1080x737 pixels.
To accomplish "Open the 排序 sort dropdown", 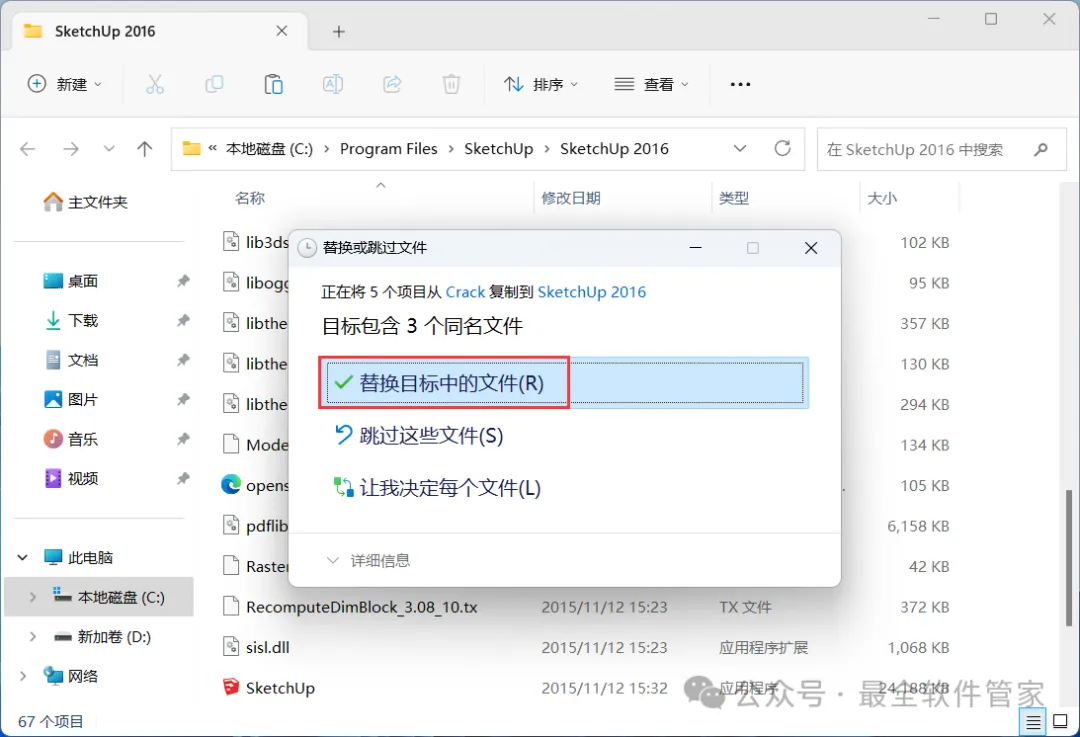I will [x=541, y=84].
